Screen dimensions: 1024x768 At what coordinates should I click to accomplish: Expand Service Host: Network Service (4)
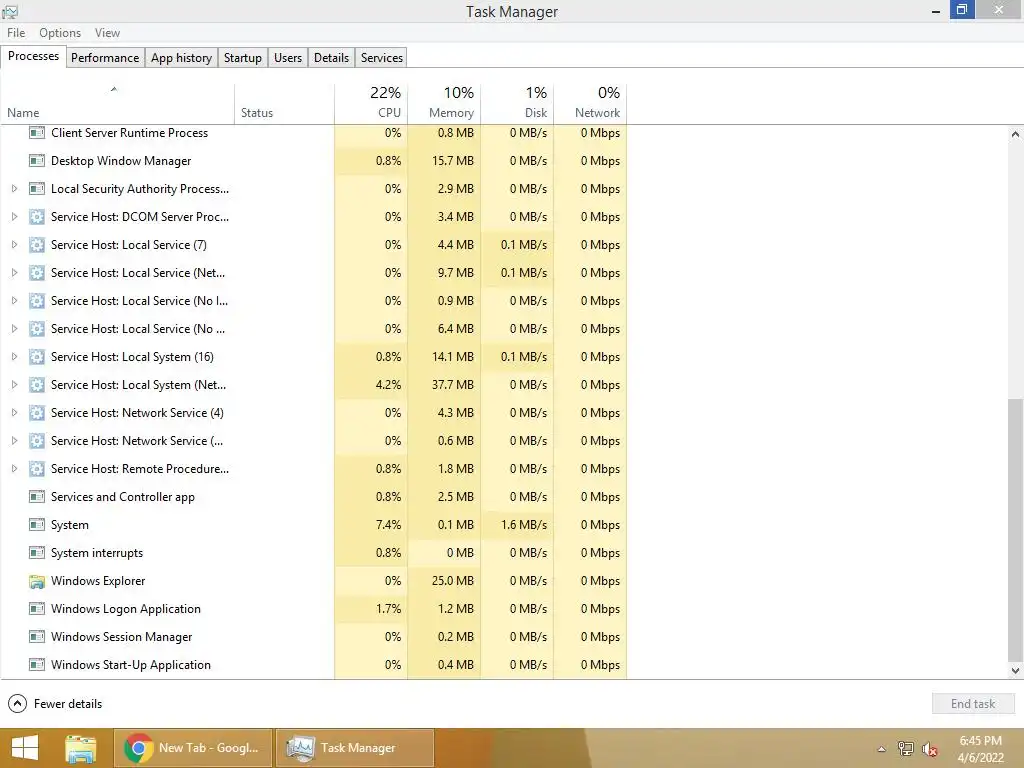click(x=14, y=413)
